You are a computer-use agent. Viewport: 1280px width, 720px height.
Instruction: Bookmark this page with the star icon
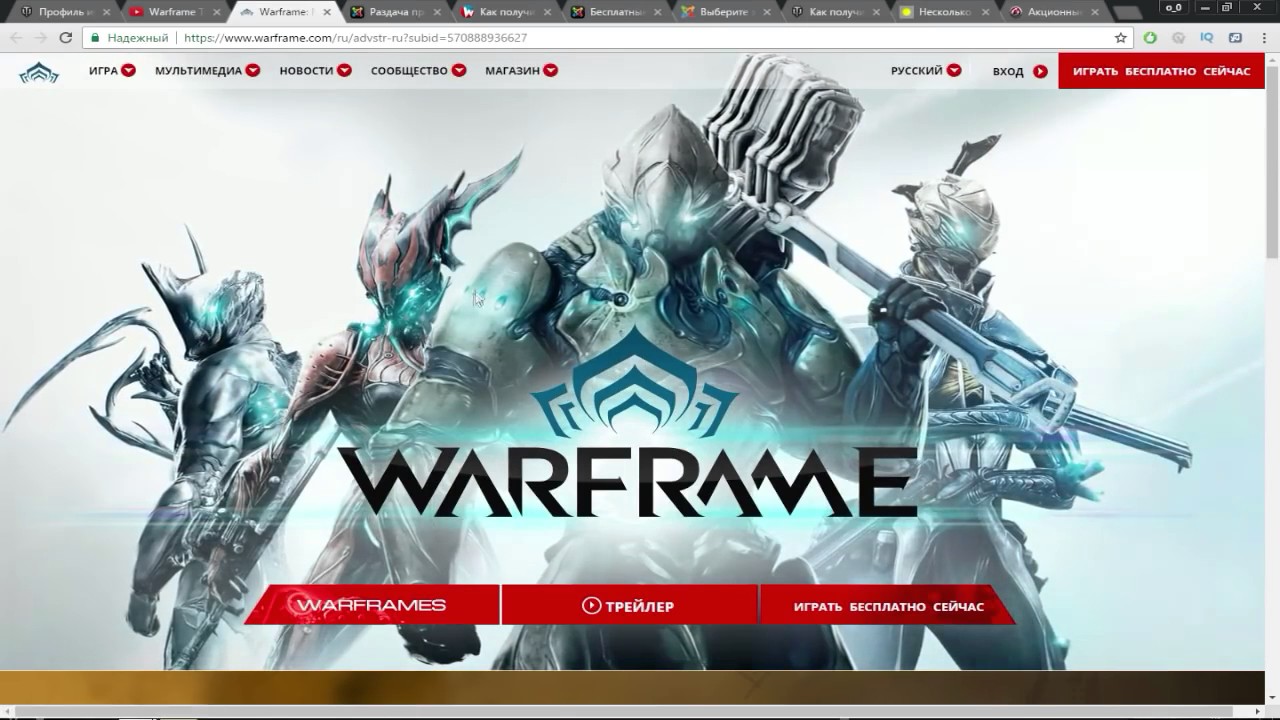(1121, 38)
